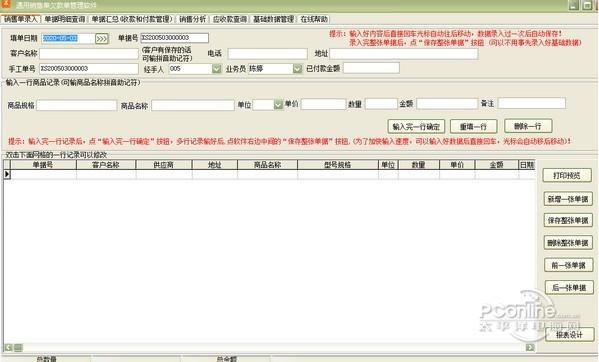Select the 单据号 column header
This screenshot has height=362, width=599.
[43, 165]
